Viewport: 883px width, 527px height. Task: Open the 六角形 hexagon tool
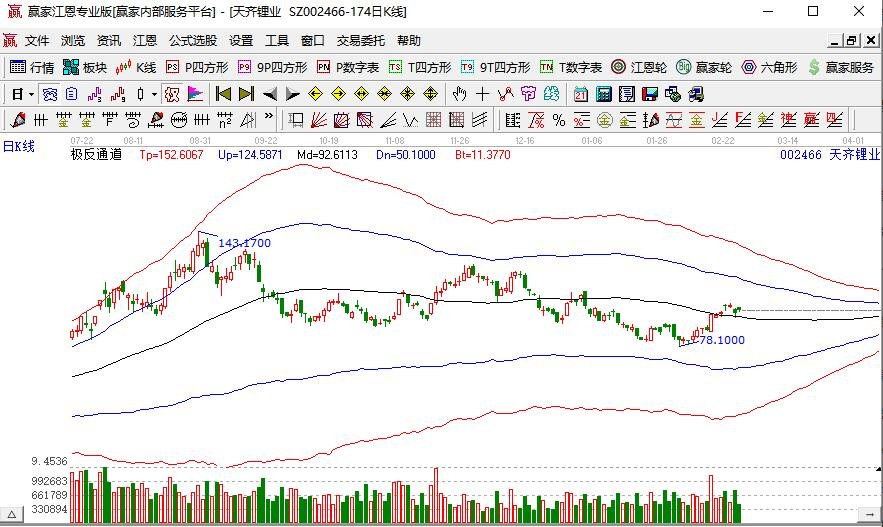tap(769, 68)
